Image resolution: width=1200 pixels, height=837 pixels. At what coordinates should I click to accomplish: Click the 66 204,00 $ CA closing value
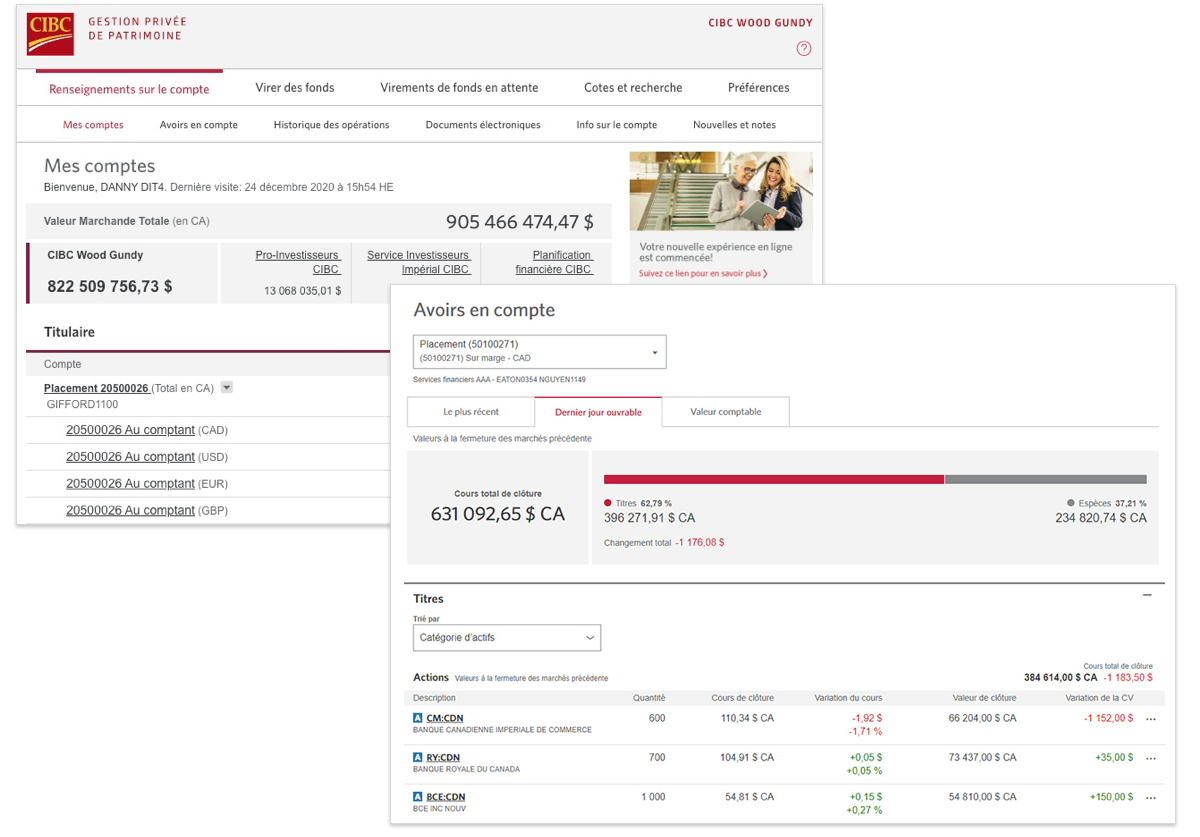click(982, 718)
